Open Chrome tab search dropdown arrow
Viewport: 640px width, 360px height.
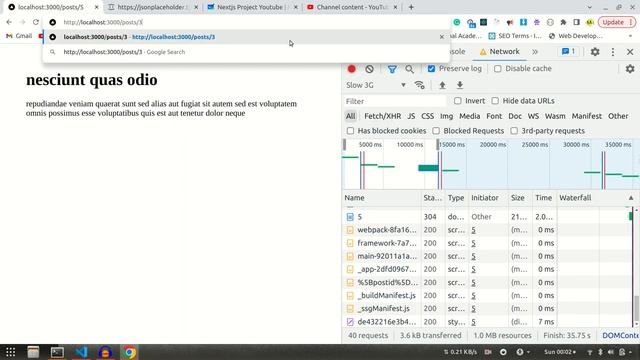[589, 7]
